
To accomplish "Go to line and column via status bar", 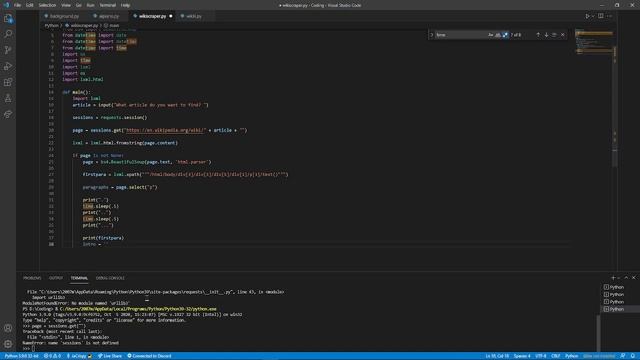I will click(497, 356).
